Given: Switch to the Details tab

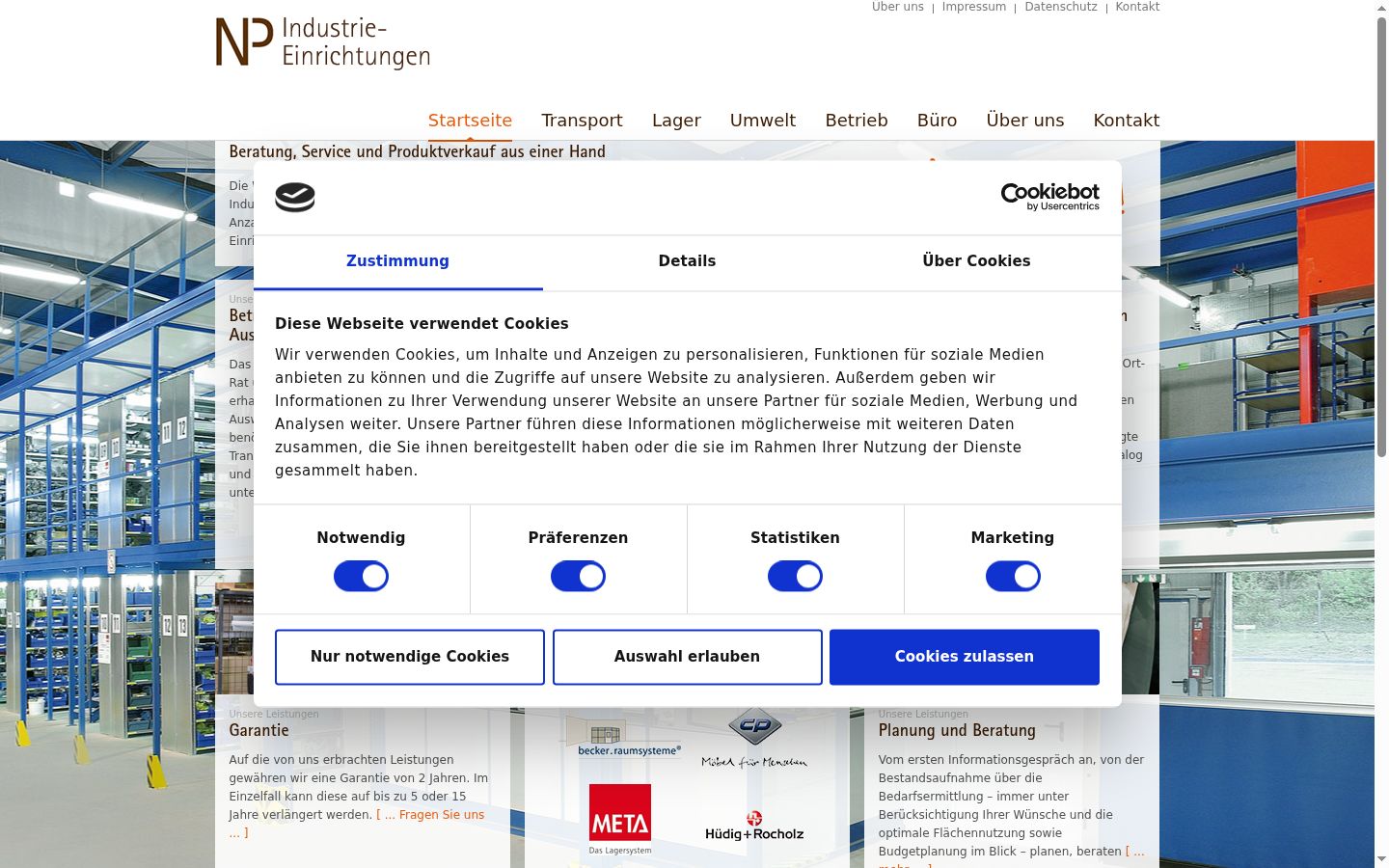Looking at the screenshot, I should click(687, 261).
